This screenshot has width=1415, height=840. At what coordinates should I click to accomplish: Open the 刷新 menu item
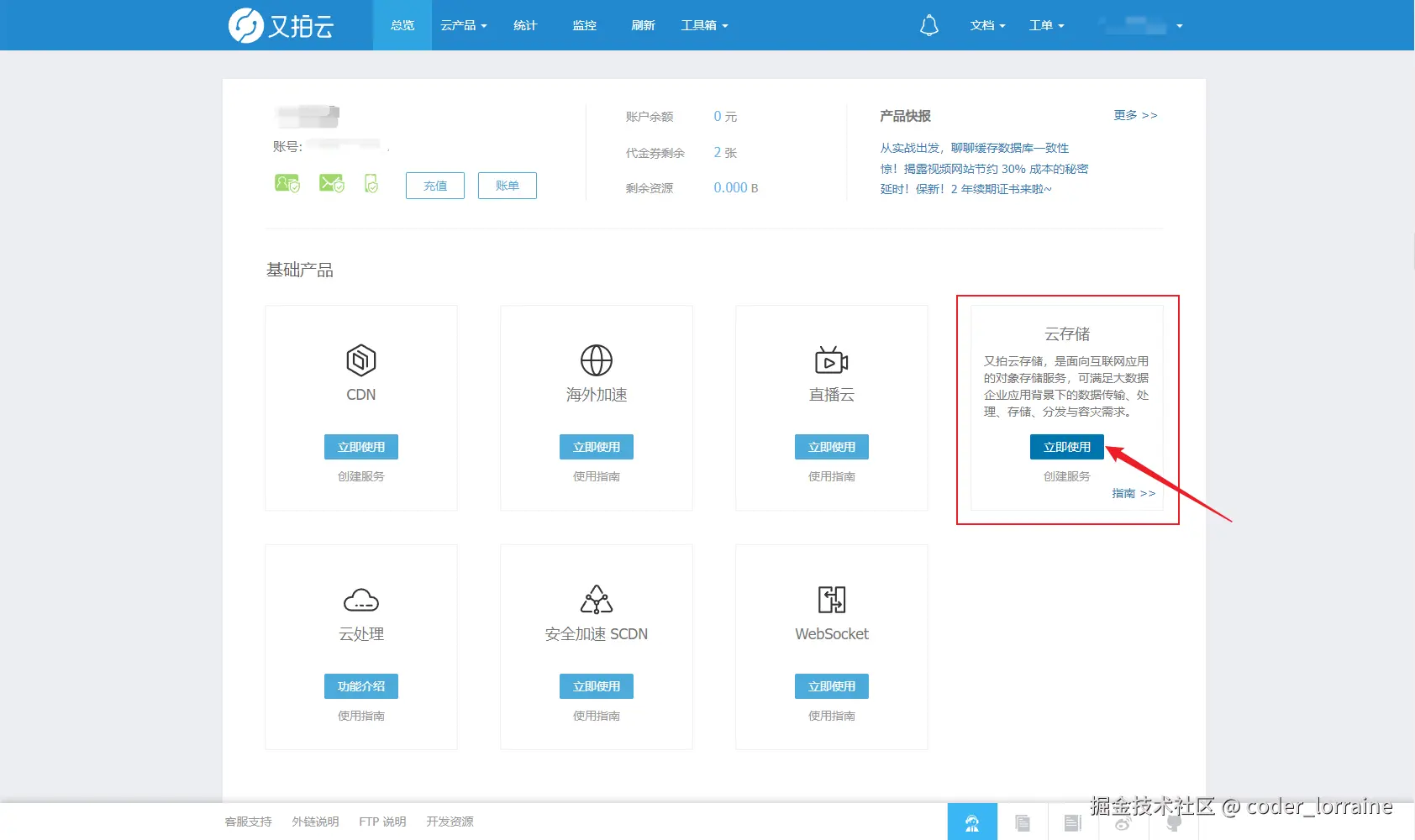[643, 25]
